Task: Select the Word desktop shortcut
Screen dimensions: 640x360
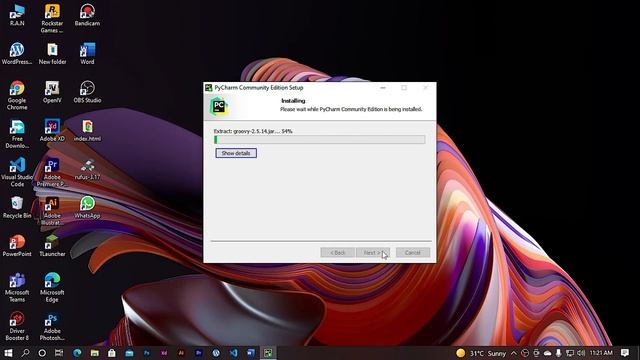Action: [87, 53]
